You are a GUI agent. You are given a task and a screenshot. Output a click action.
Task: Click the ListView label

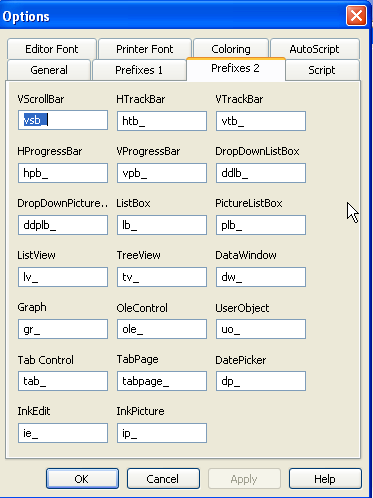[x=36, y=255]
